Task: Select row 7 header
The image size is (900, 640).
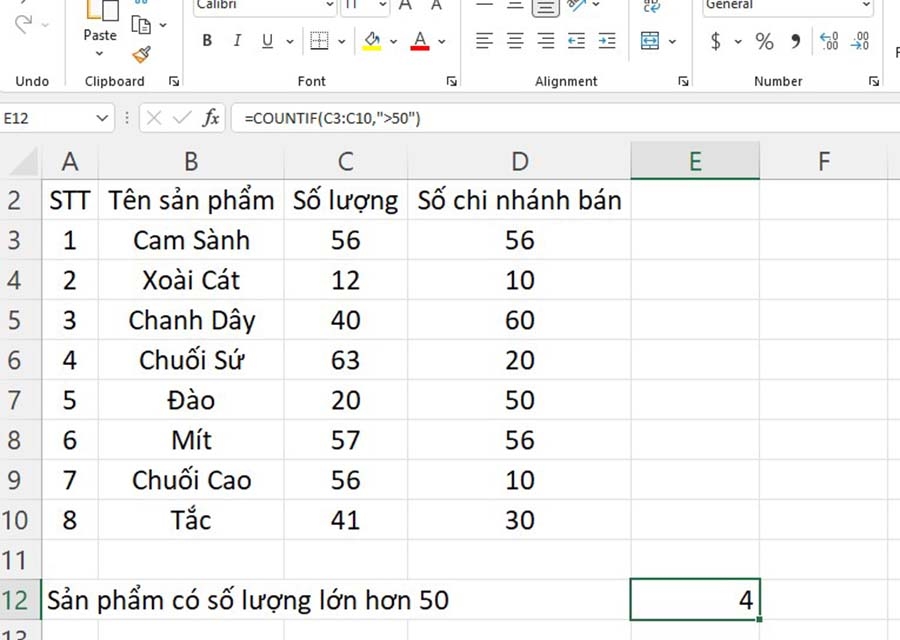Action: coord(20,400)
